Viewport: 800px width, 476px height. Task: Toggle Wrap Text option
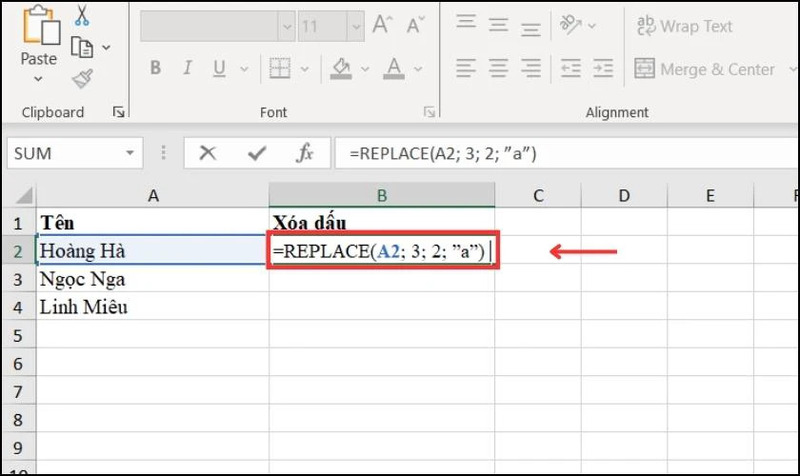click(x=685, y=26)
